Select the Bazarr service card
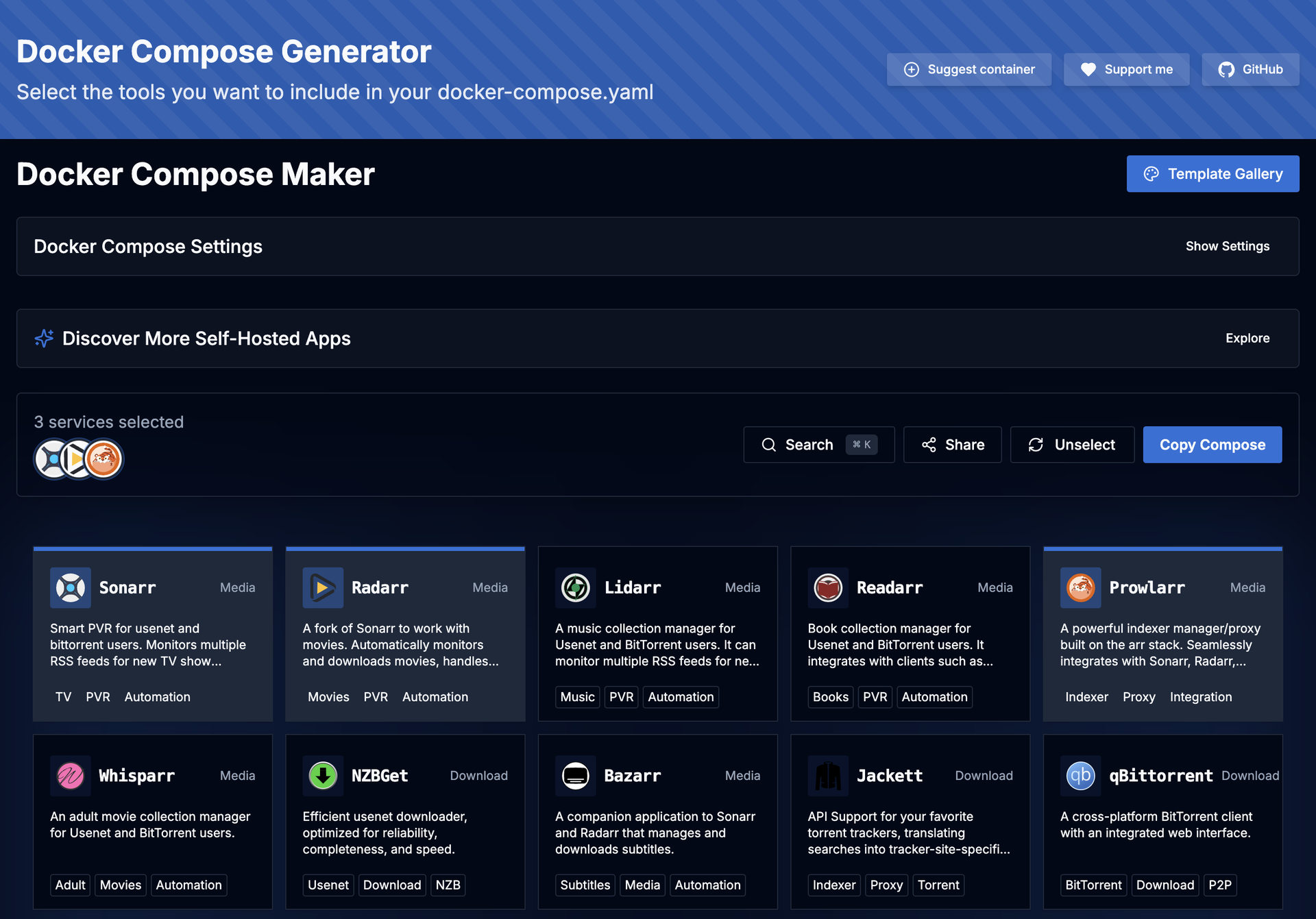This screenshot has width=1316, height=919. pyautogui.click(x=658, y=822)
